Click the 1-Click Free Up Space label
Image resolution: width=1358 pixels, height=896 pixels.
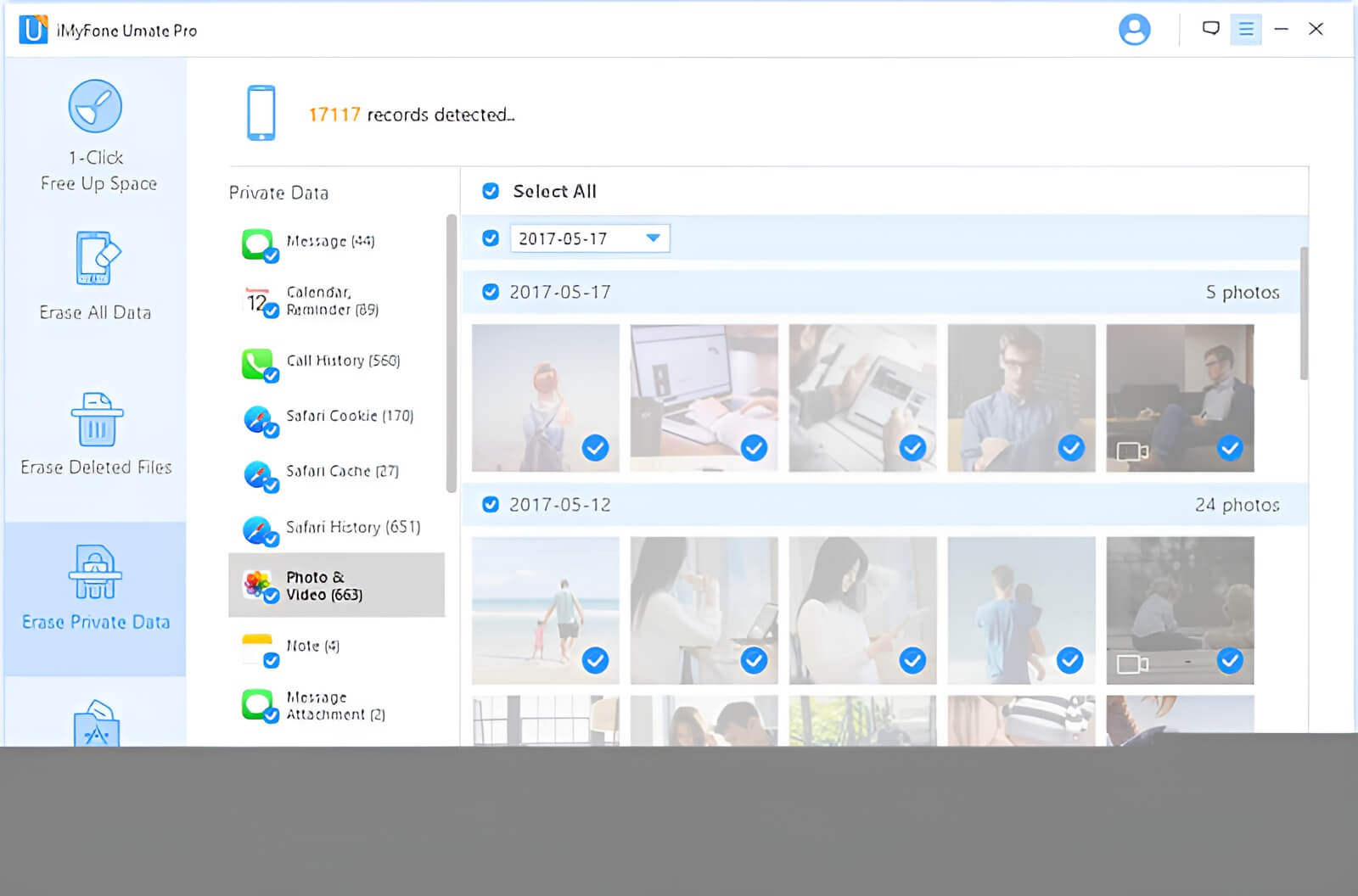[x=98, y=171]
